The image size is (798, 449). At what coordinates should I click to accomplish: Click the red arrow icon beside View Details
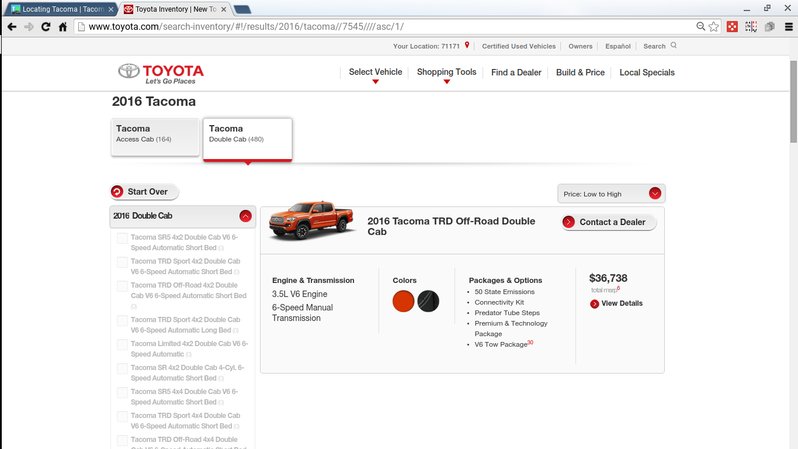(594, 304)
